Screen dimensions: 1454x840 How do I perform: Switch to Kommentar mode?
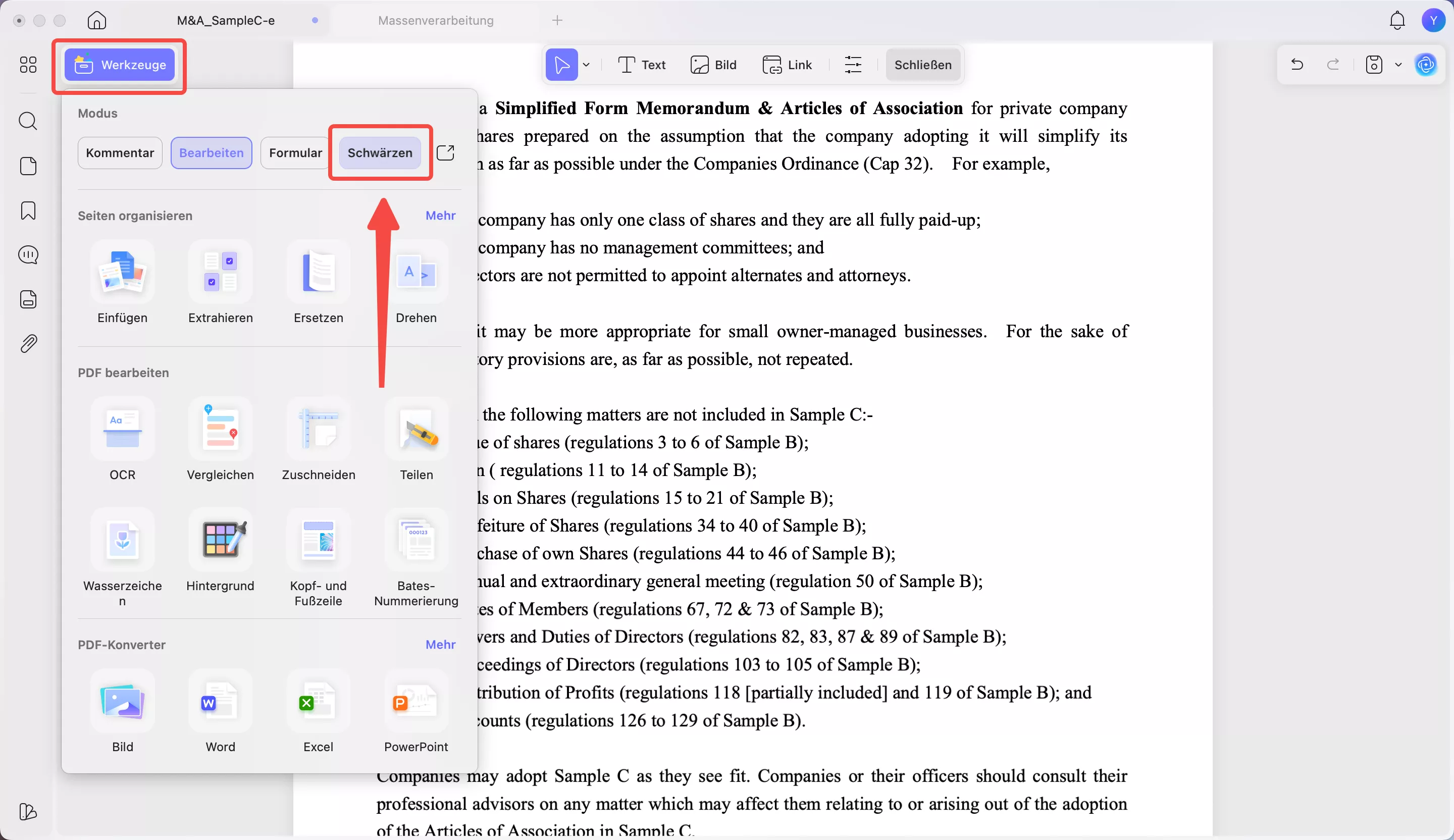click(120, 153)
